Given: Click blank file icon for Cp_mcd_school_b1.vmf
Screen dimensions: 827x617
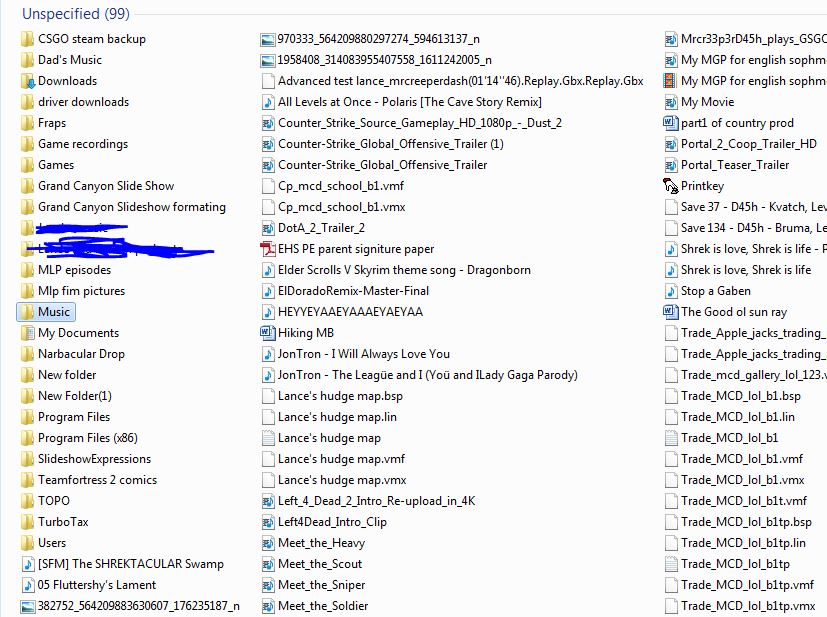Looking at the screenshot, I should point(268,186).
